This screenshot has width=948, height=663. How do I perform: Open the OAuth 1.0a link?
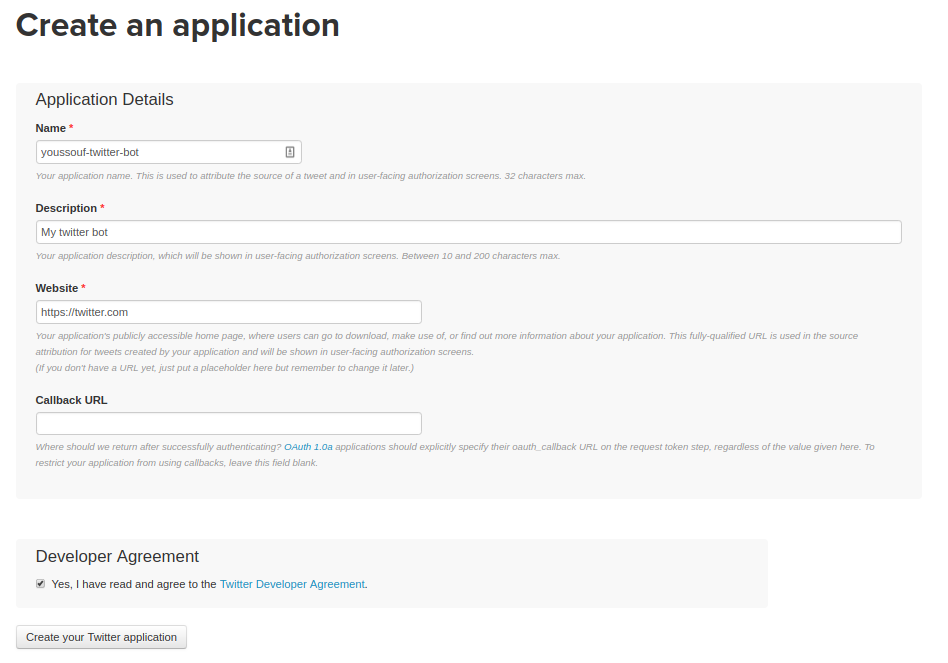[308, 447]
